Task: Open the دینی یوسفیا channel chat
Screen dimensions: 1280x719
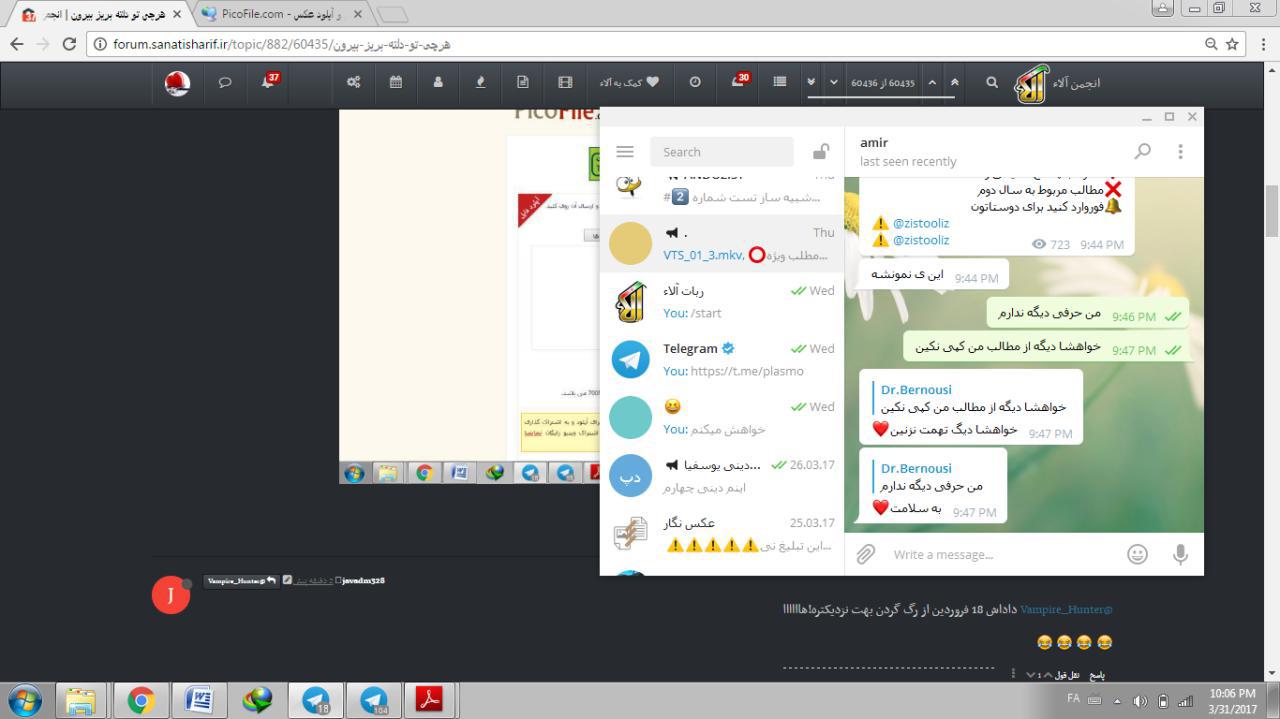Action: click(722, 476)
